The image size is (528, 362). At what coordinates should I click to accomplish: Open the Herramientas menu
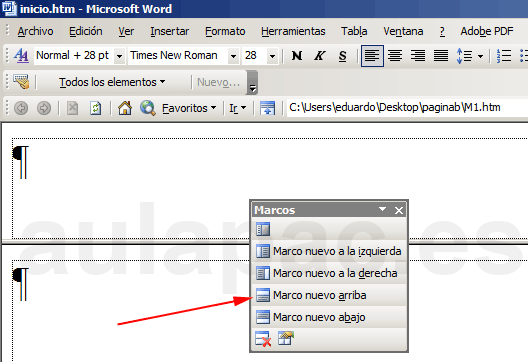293,31
